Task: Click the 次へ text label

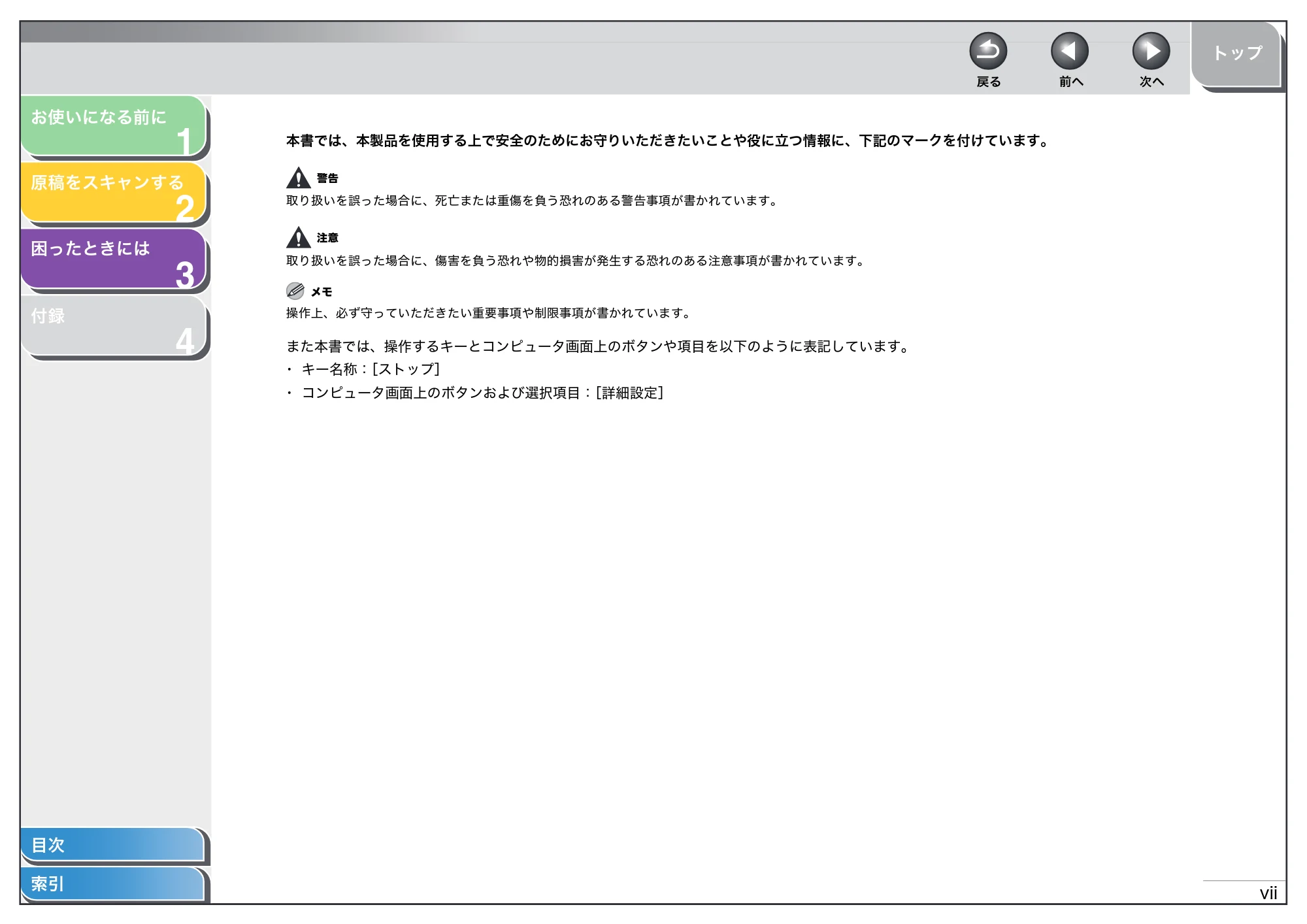Action: pos(1151,82)
